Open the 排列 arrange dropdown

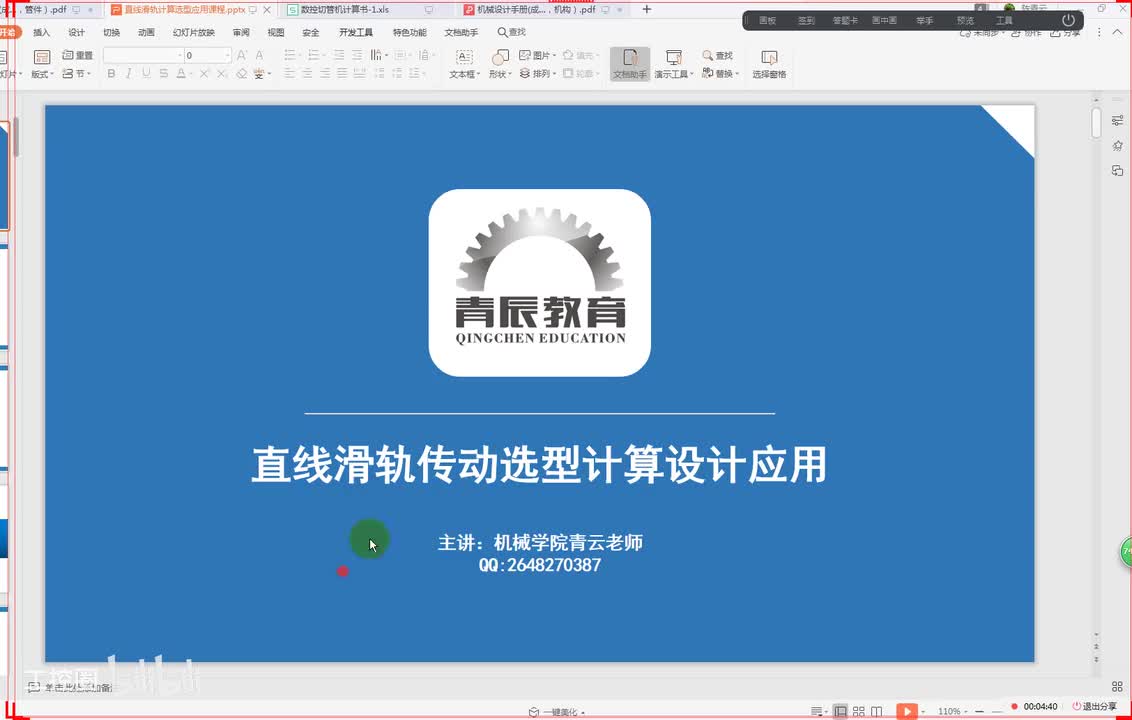(538, 74)
